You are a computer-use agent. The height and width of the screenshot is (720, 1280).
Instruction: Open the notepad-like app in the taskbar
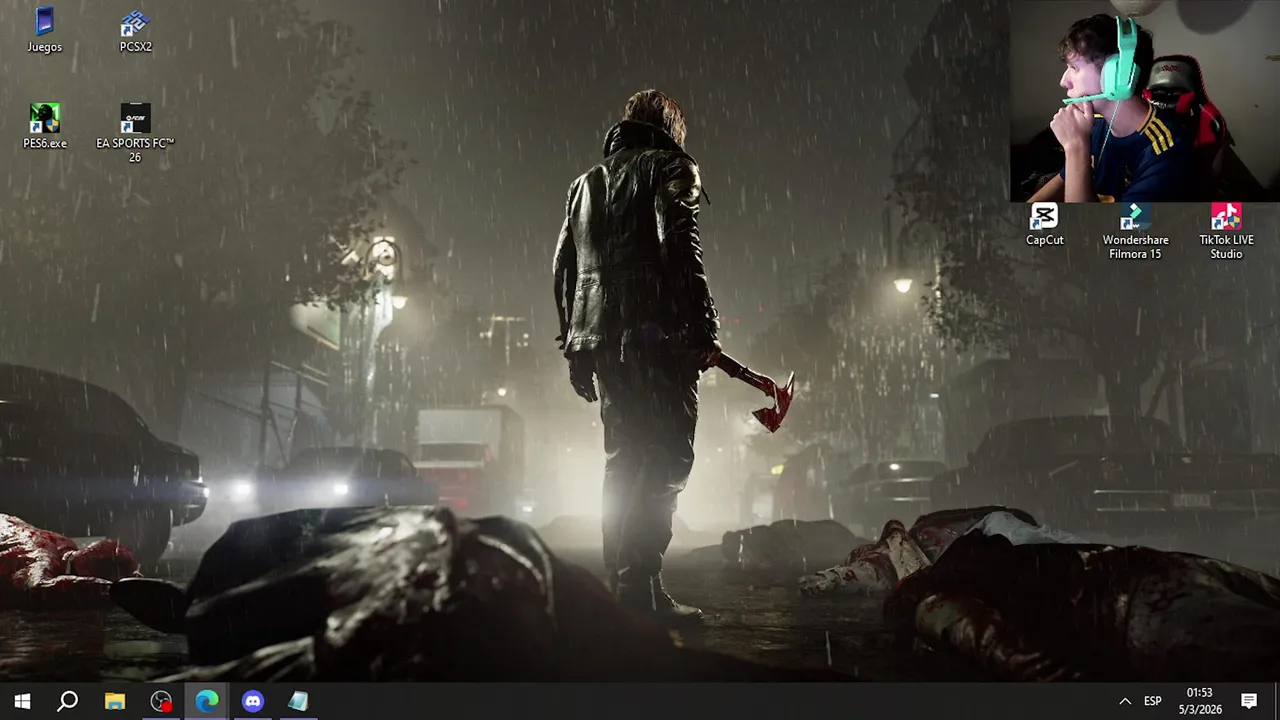coord(299,701)
